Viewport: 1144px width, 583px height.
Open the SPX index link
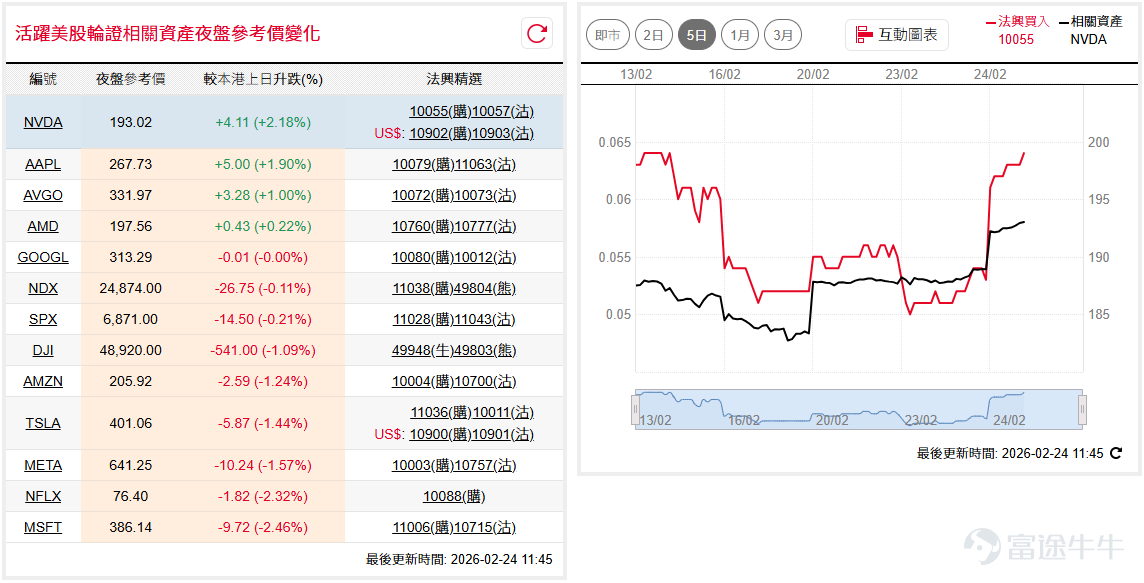pyautogui.click(x=43, y=320)
